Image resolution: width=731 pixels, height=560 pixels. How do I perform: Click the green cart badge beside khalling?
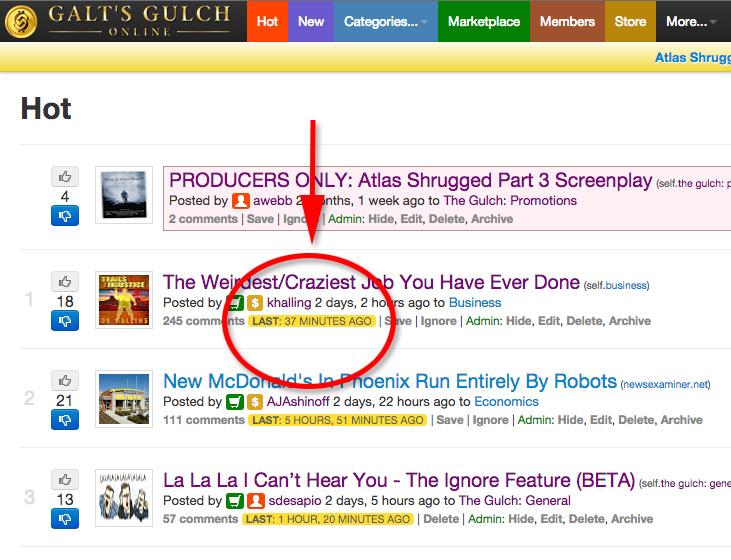point(235,303)
